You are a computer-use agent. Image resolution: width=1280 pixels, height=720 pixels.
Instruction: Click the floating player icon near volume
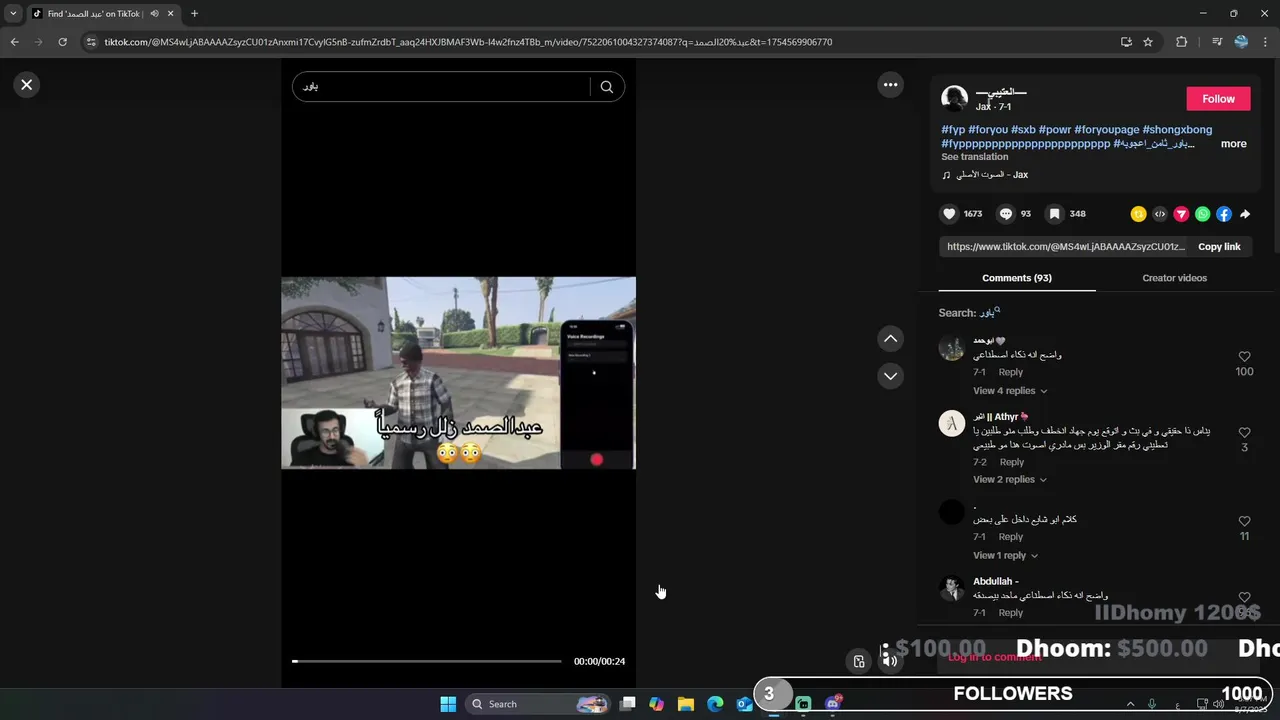coord(858,661)
